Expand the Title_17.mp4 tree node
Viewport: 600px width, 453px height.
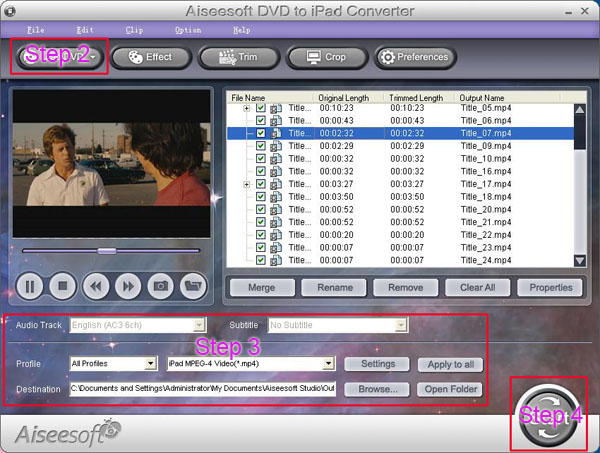click(x=247, y=184)
